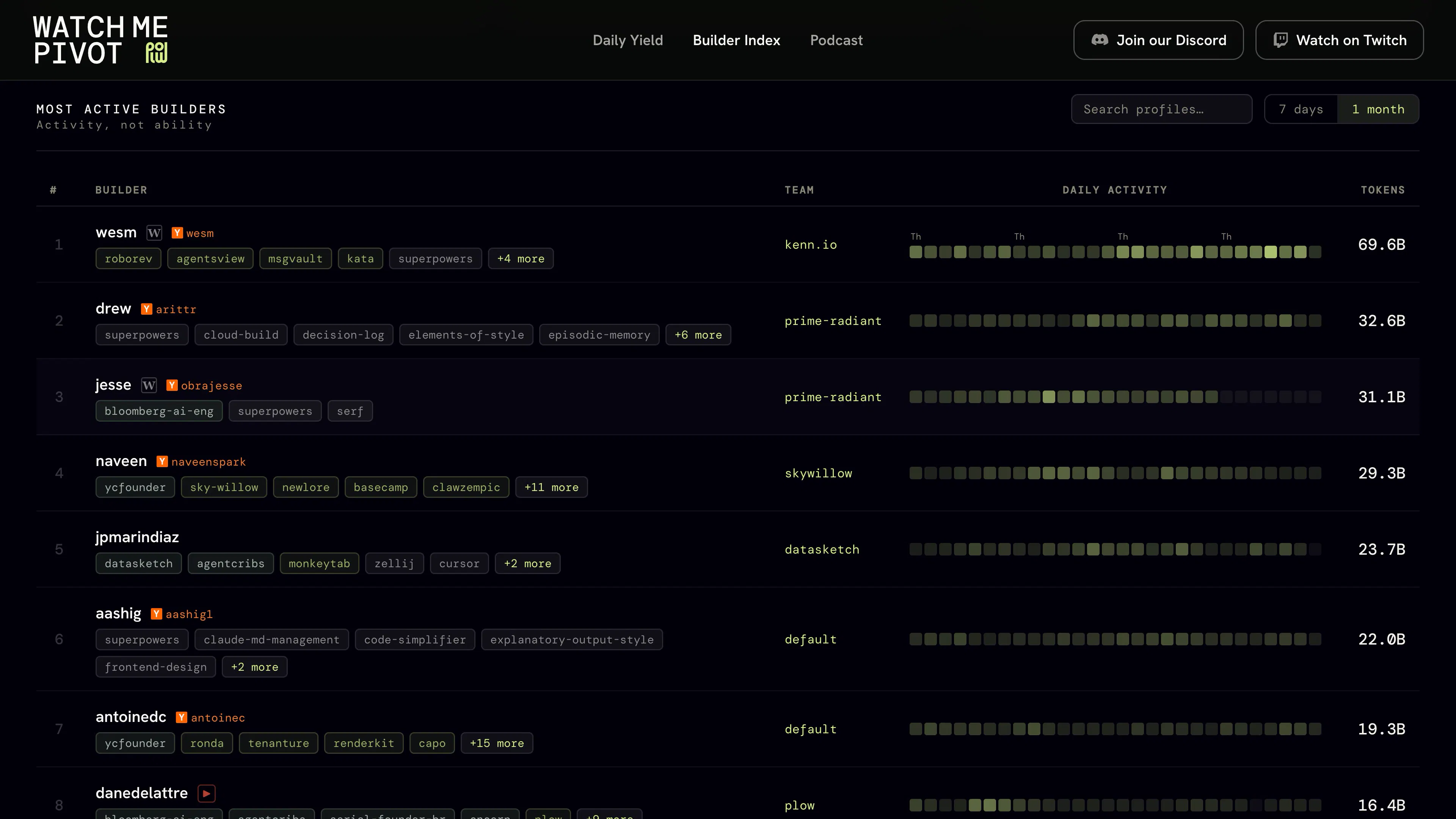Open danedelattre builder profile name
Screen dimensions: 1456x819
pyautogui.click(x=141, y=794)
